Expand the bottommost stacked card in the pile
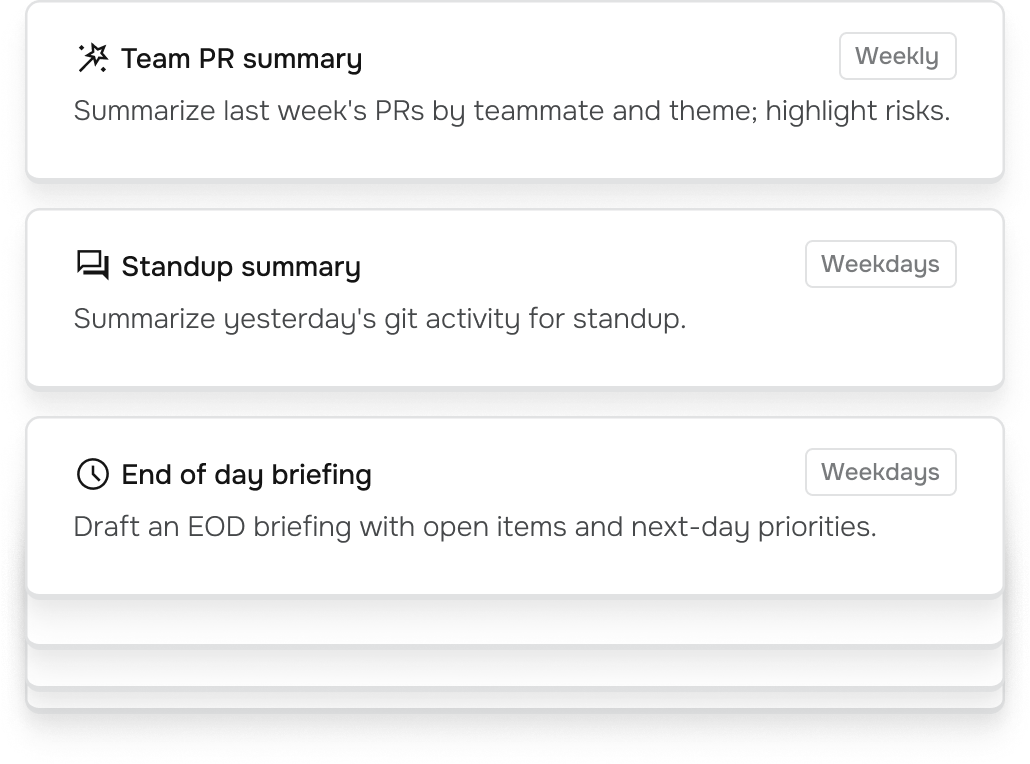This screenshot has width=1030, height=764. click(514, 699)
